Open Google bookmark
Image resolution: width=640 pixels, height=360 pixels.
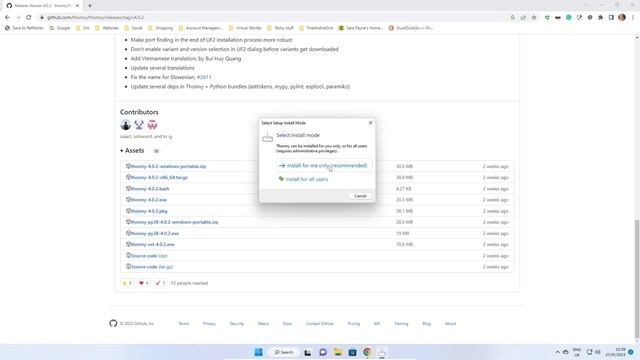click(60, 28)
